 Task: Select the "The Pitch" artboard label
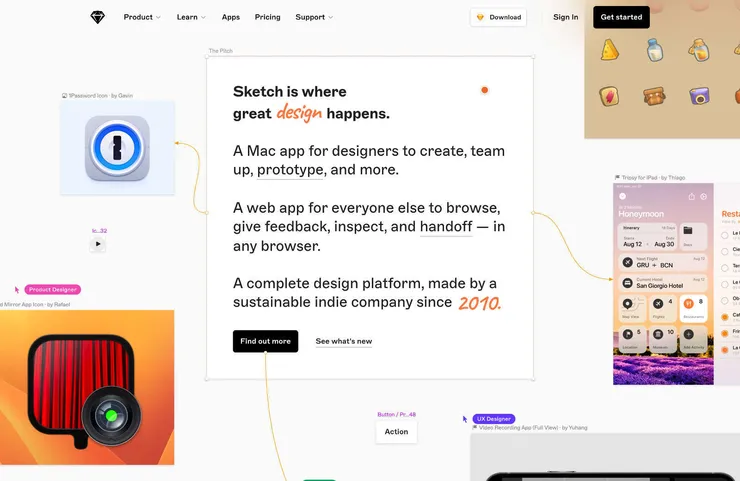click(220, 51)
